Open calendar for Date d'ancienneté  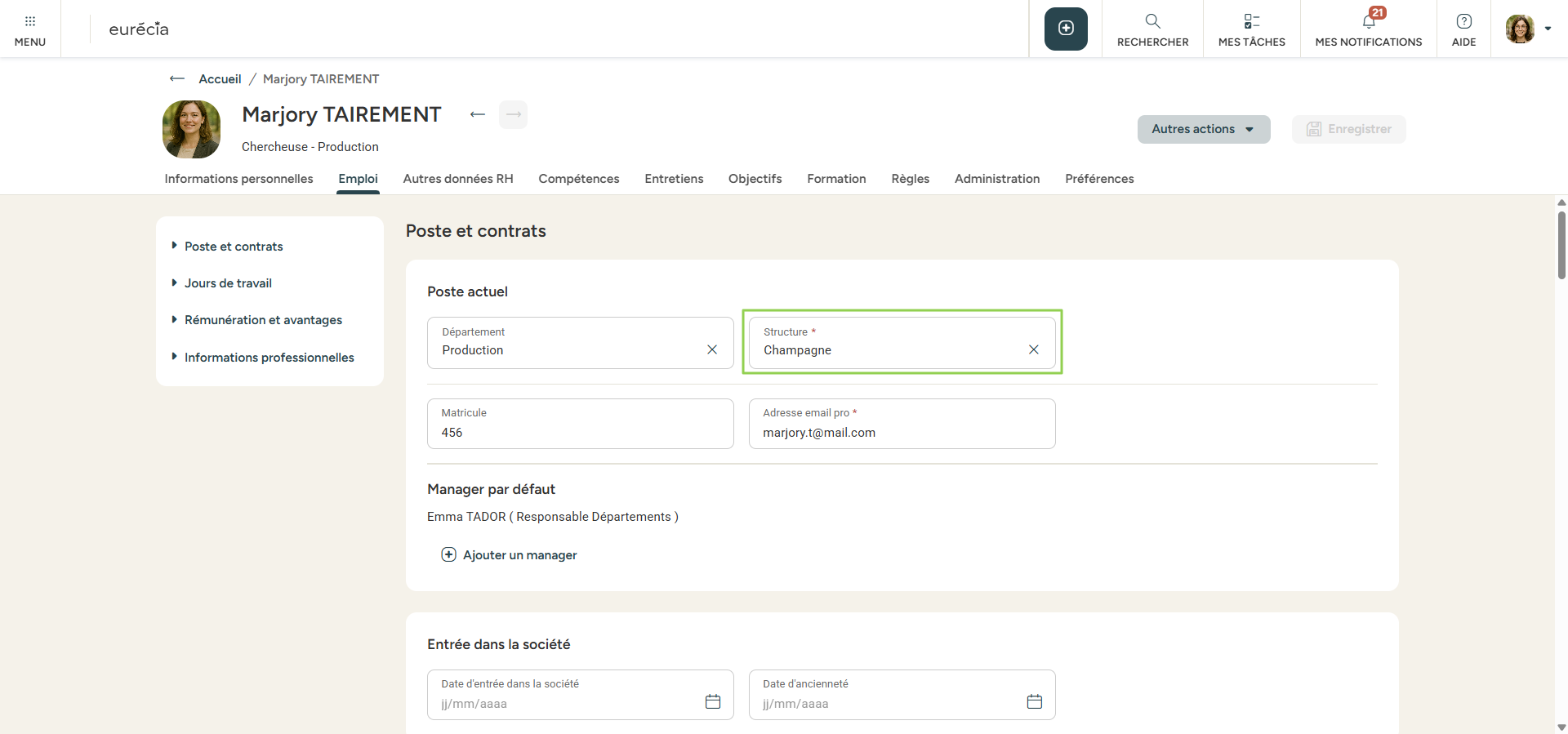tap(1034, 701)
